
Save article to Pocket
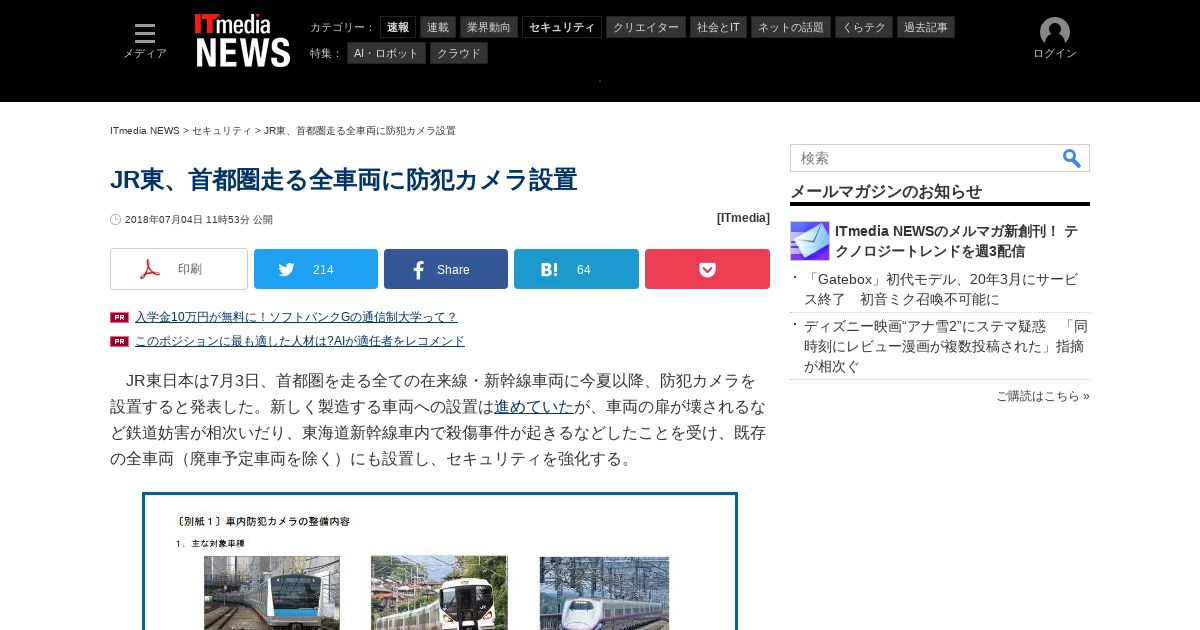click(x=707, y=269)
